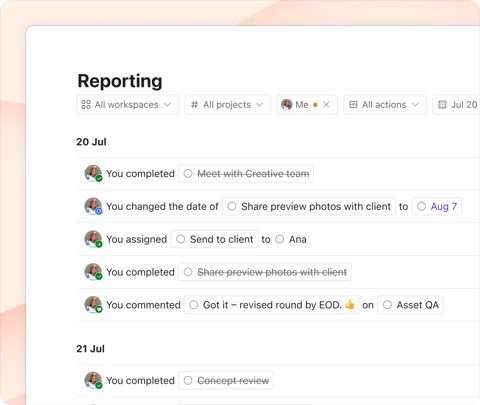The height and width of the screenshot is (405, 480).
Task: Click the chevron on All actions
Action: [x=415, y=105]
